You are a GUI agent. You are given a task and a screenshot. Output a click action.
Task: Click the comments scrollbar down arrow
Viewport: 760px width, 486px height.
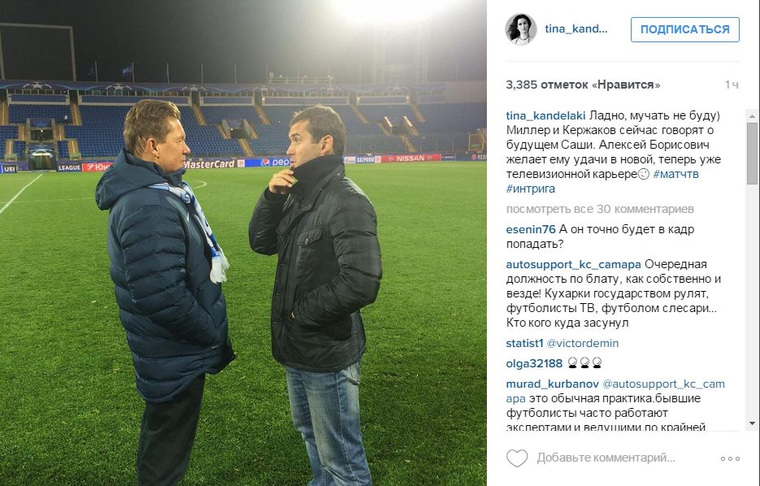[752, 423]
